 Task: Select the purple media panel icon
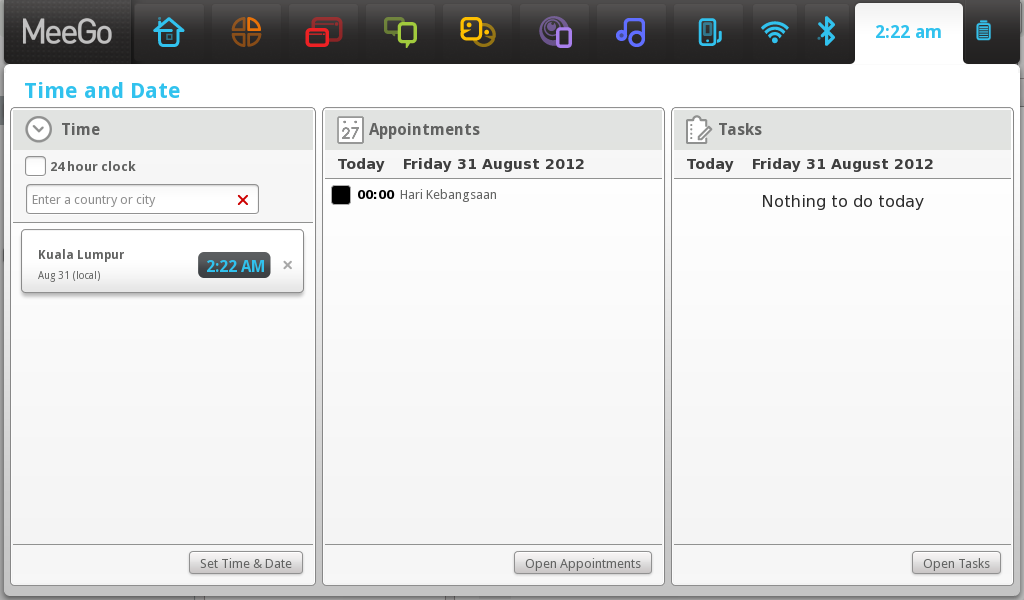point(554,32)
